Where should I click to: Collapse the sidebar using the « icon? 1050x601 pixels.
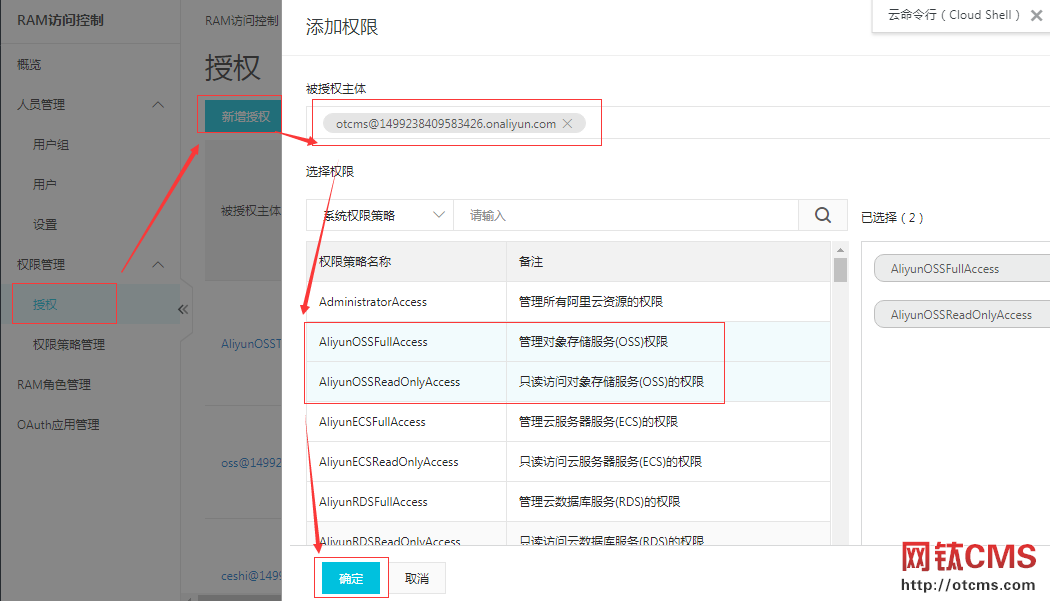click(183, 310)
